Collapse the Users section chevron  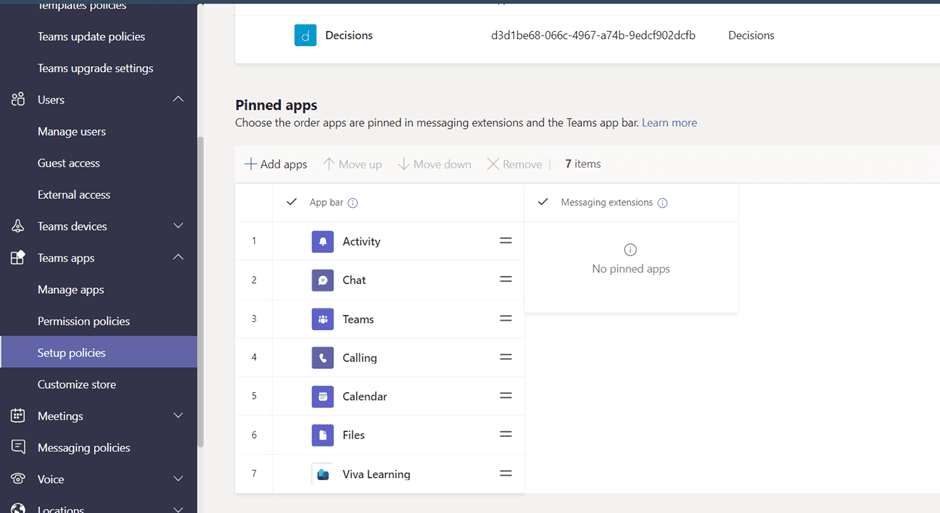click(x=178, y=99)
